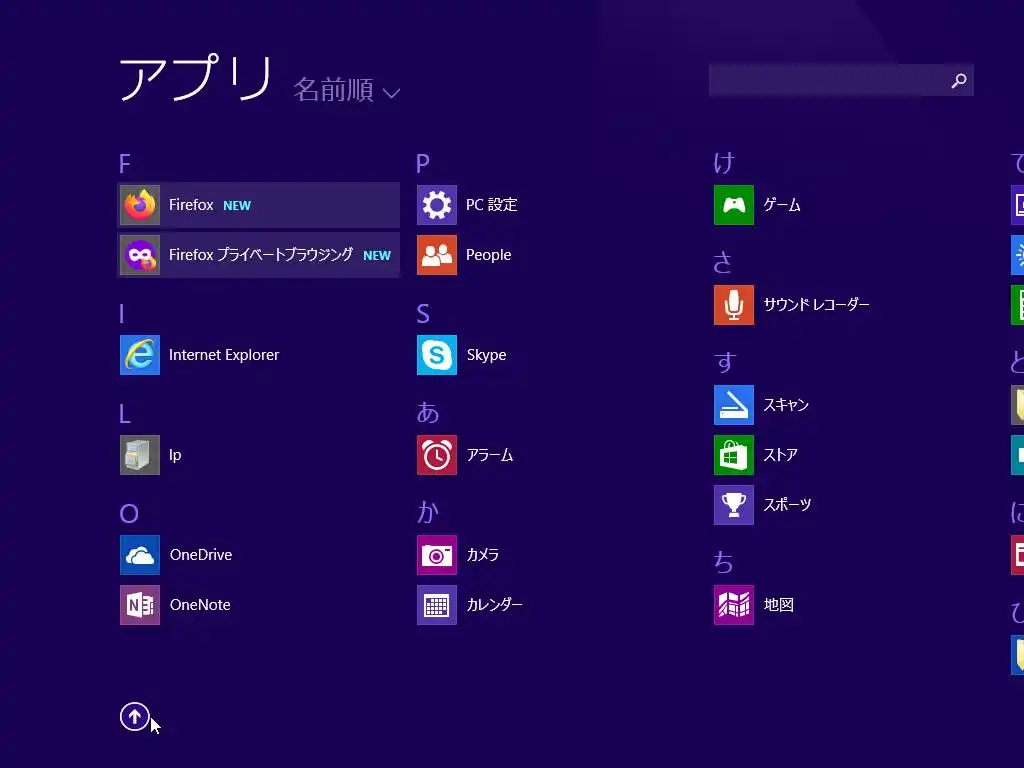Click 'Firefox プライベートブラウジング' label
Screen dimensions: 1024x768
pos(261,255)
